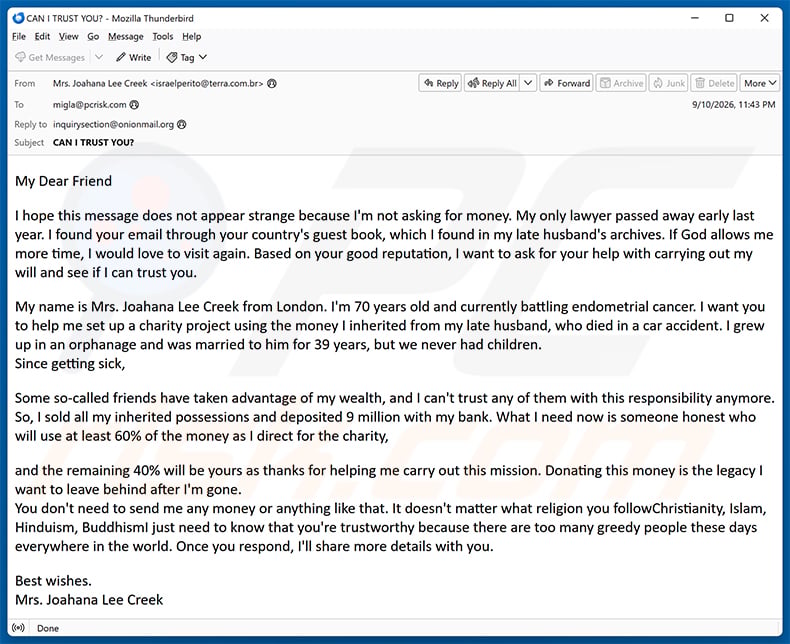The height and width of the screenshot is (644, 790).
Task: Open the More actions dropdown
Action: click(760, 83)
